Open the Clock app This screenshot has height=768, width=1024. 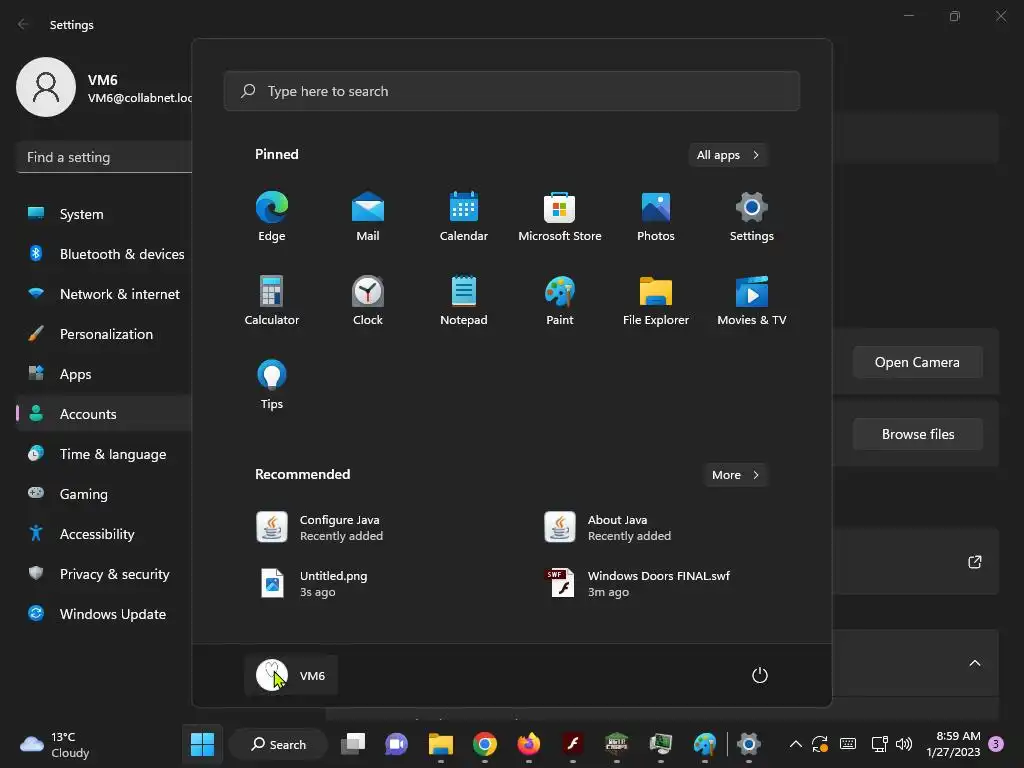pyautogui.click(x=368, y=300)
